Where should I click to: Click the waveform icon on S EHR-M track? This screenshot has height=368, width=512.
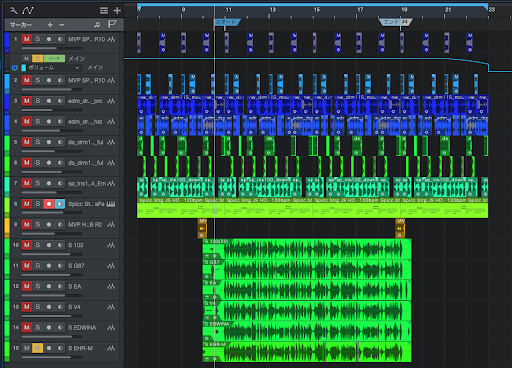(111, 348)
